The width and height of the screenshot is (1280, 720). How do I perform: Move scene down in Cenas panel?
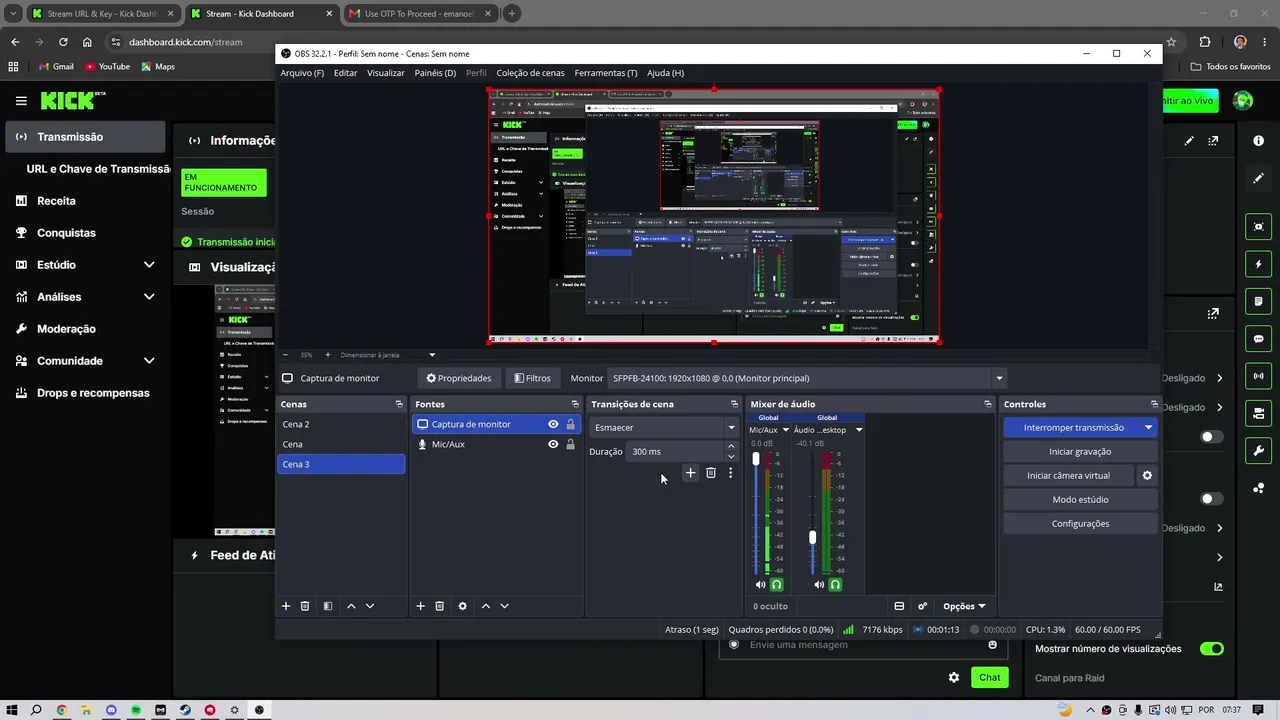(370, 606)
